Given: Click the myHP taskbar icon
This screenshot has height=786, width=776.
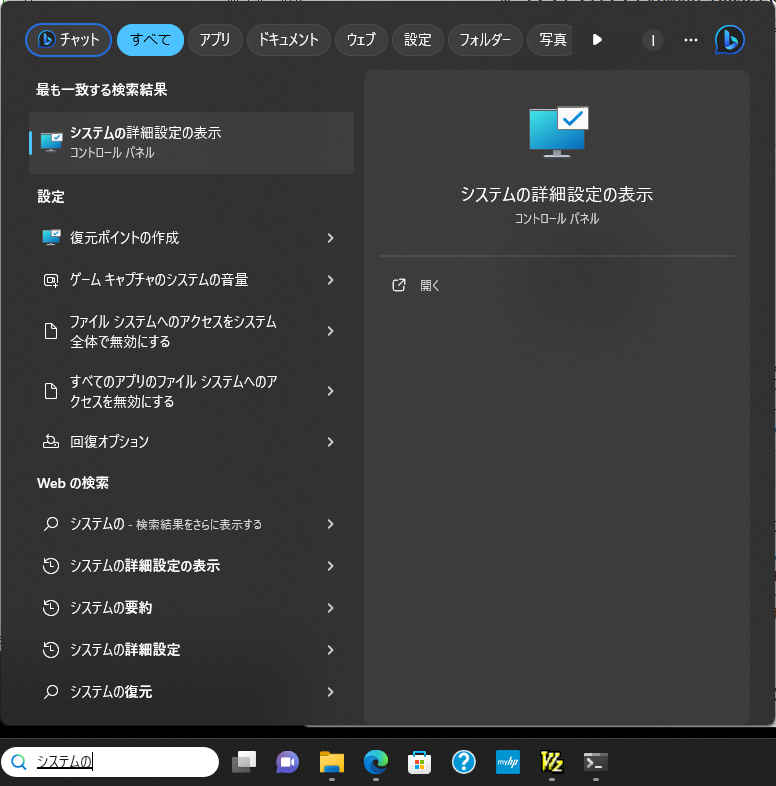Looking at the screenshot, I should (507, 763).
